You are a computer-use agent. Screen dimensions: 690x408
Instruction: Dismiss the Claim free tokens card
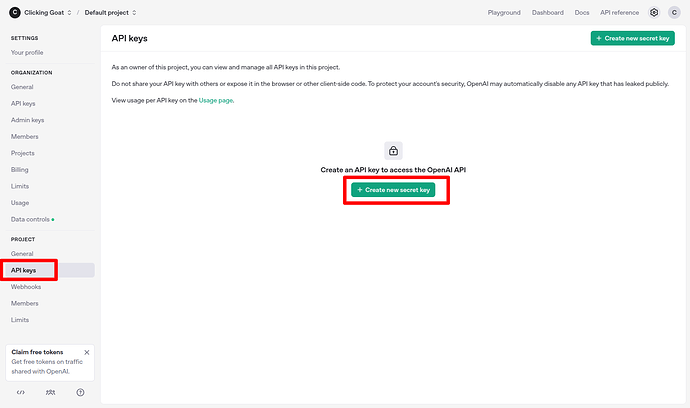pyautogui.click(x=87, y=352)
